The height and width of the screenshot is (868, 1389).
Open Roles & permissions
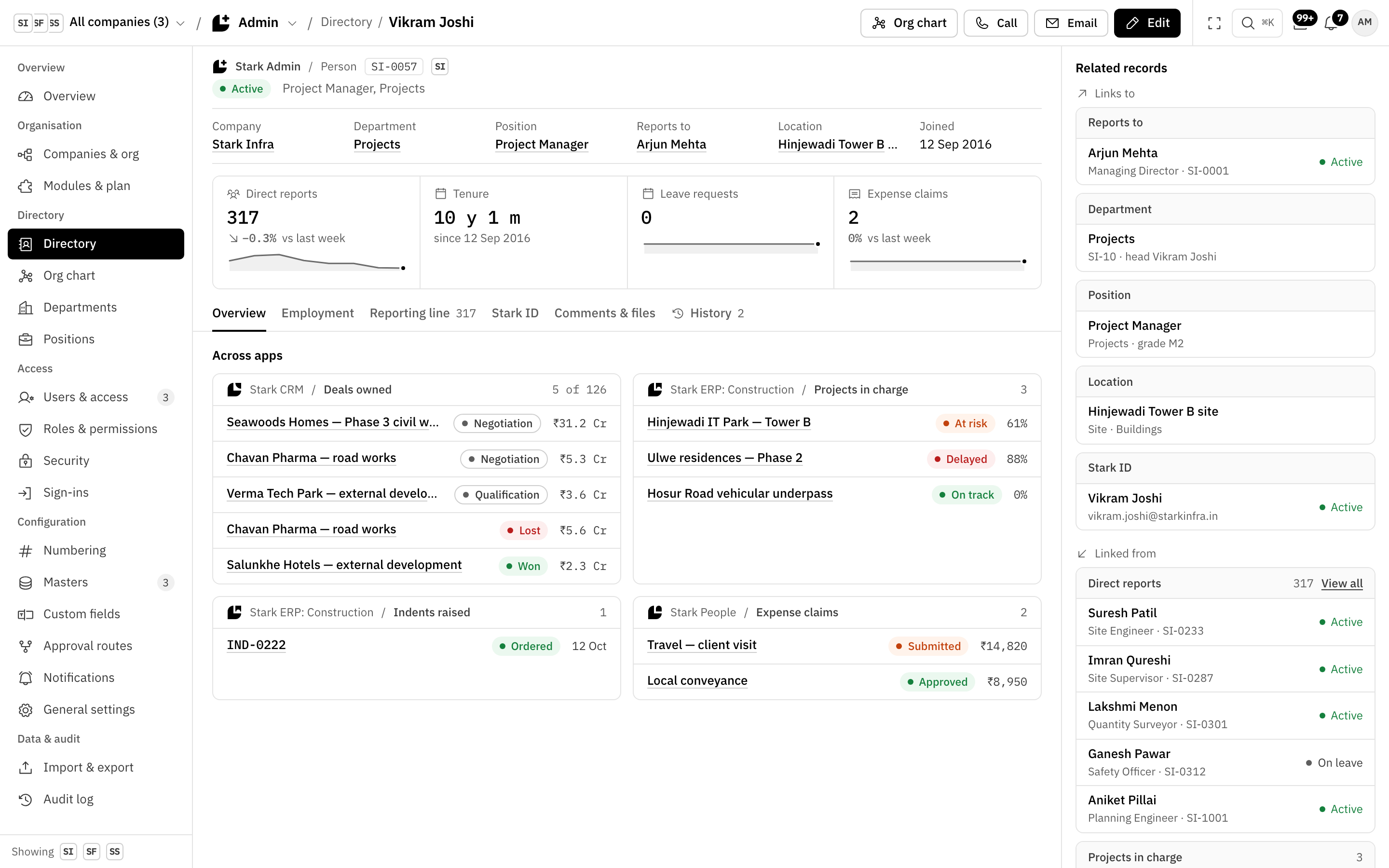click(96, 429)
